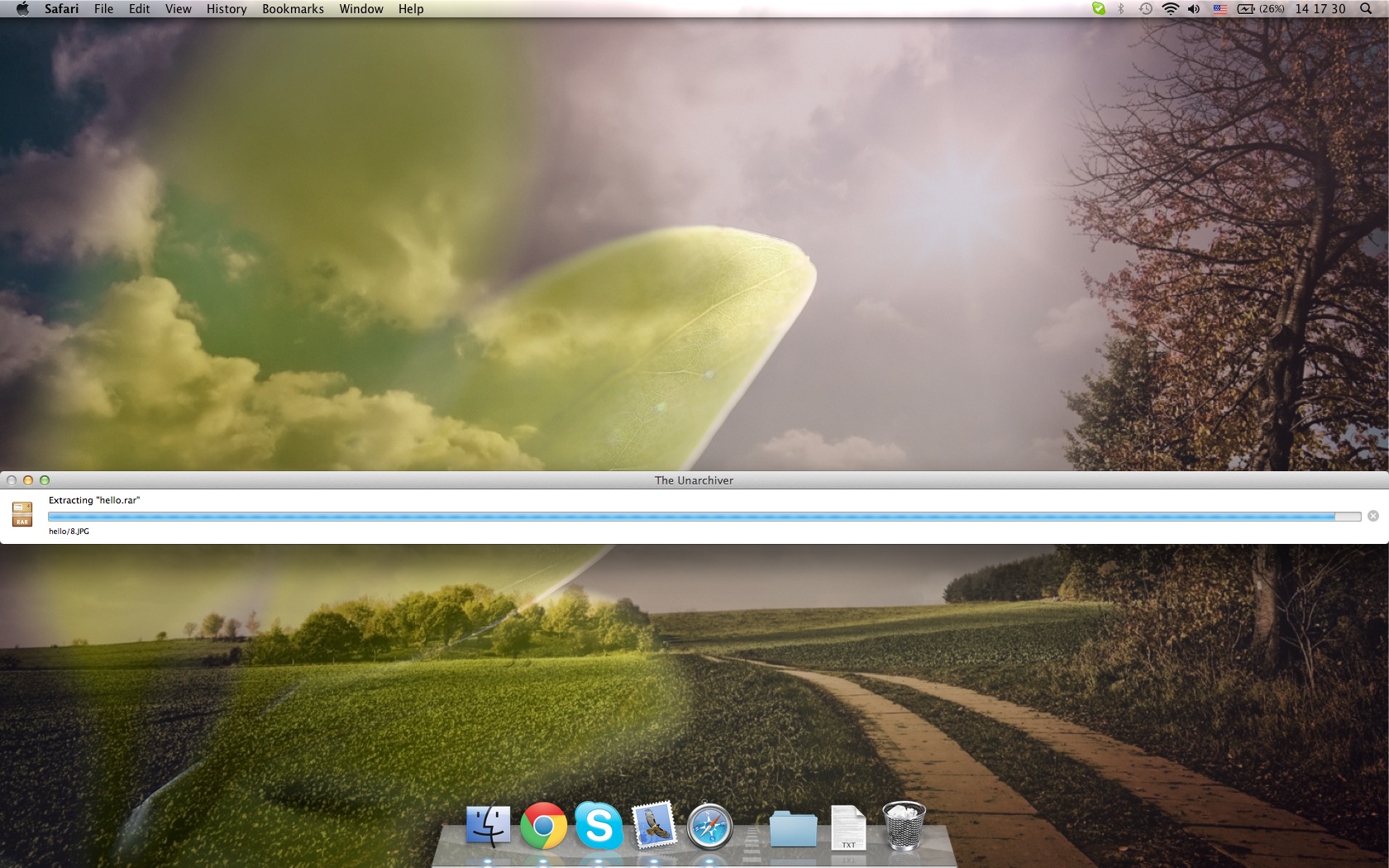Open the Bookmarks menu
Image resolution: width=1389 pixels, height=868 pixels.
[293, 9]
